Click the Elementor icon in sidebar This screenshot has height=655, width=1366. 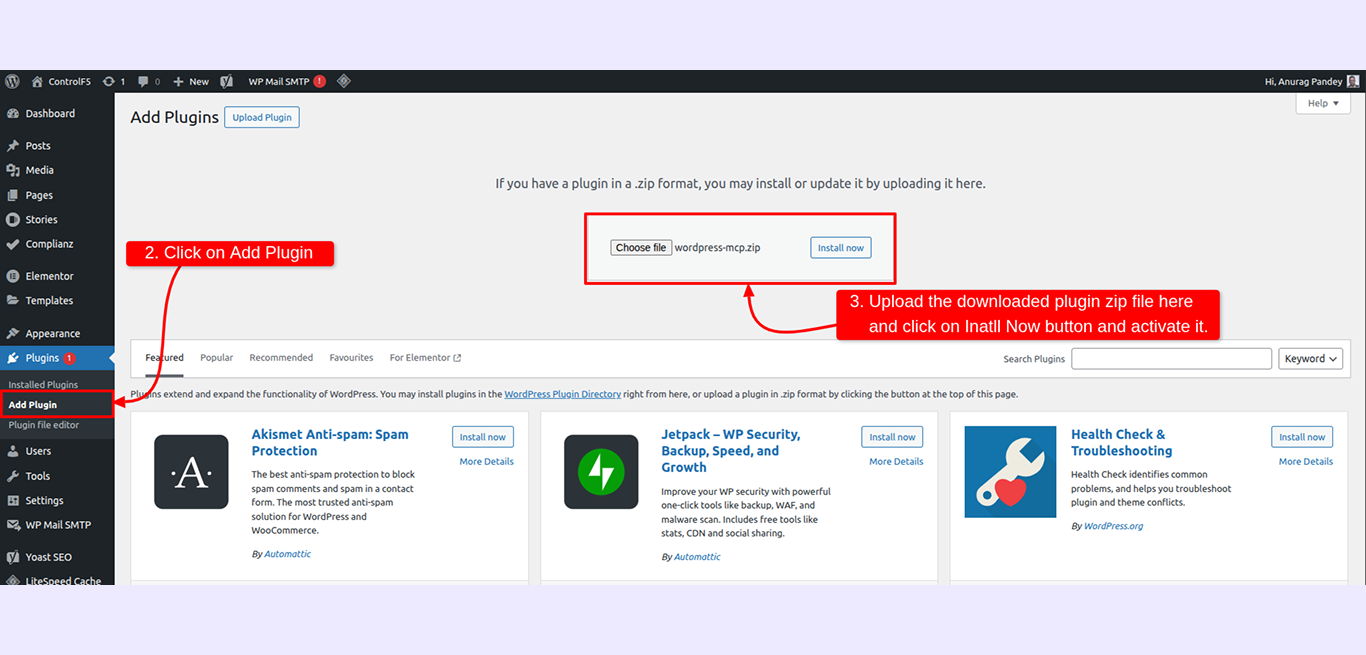(x=13, y=275)
